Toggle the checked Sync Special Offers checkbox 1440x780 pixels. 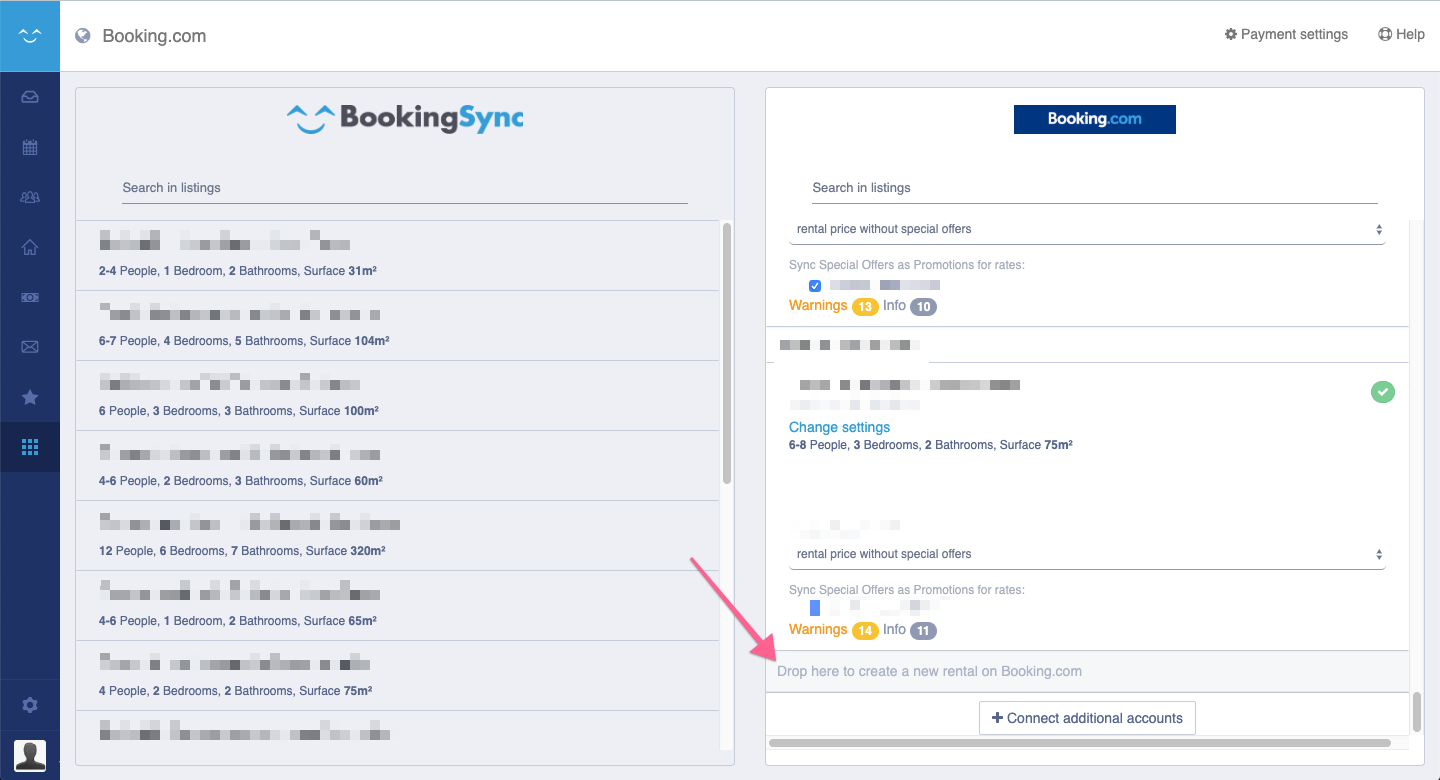pos(815,286)
